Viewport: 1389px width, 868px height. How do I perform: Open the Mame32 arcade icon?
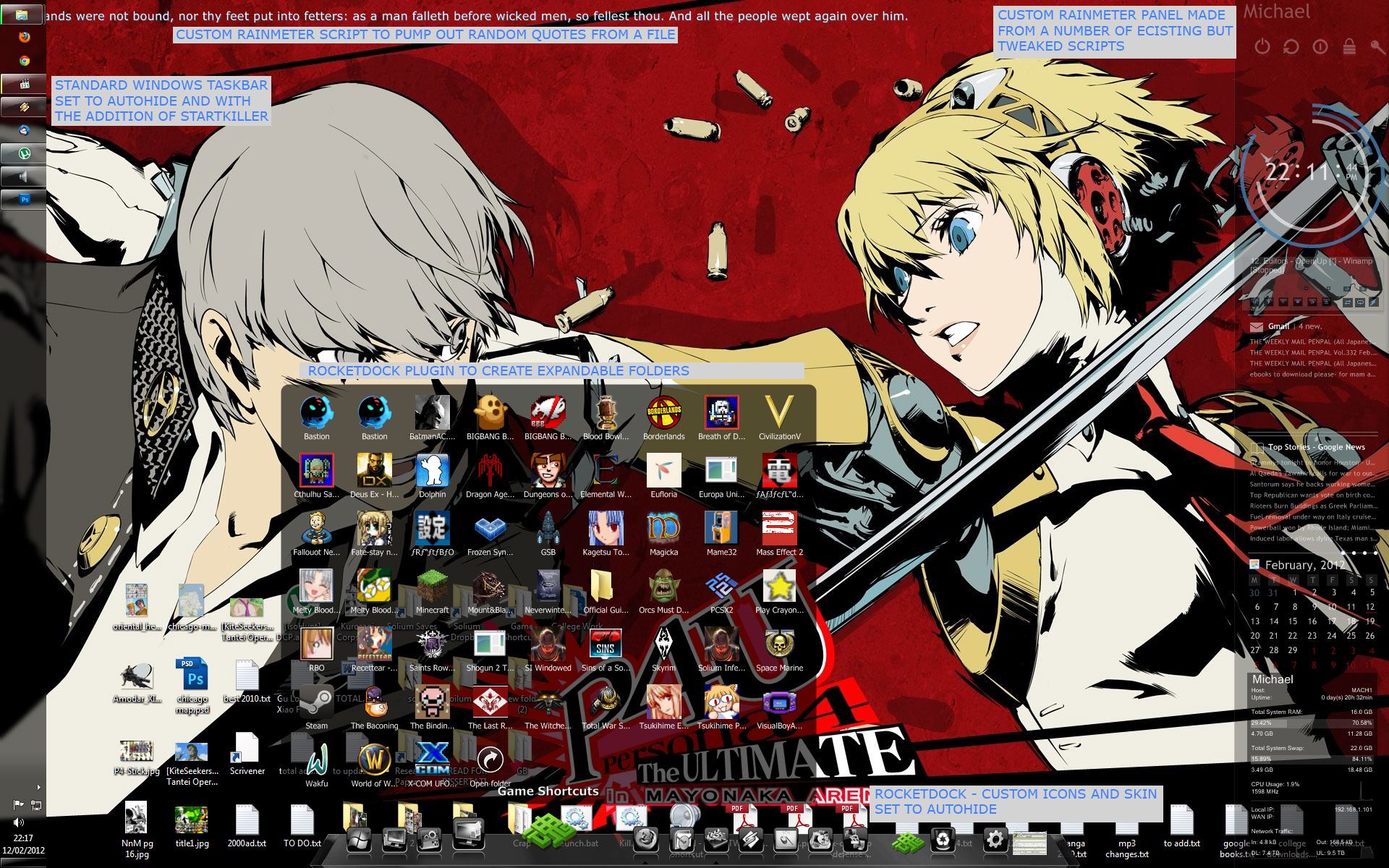click(x=721, y=534)
